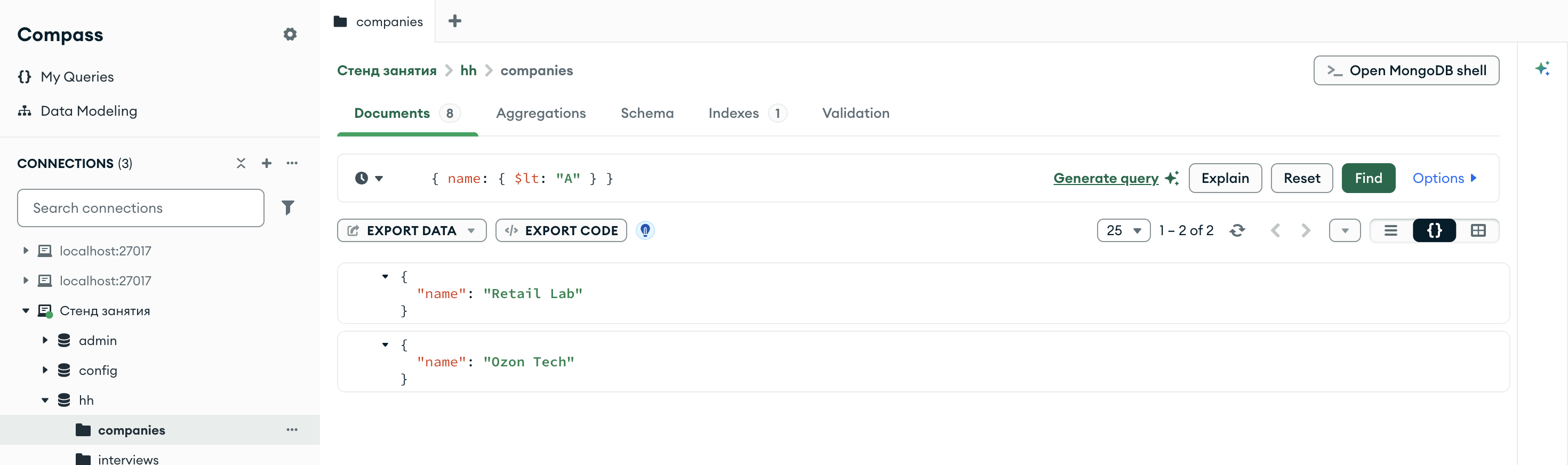This screenshot has width=1568, height=465.
Task: Open a new tab with plus
Action: pos(455,21)
